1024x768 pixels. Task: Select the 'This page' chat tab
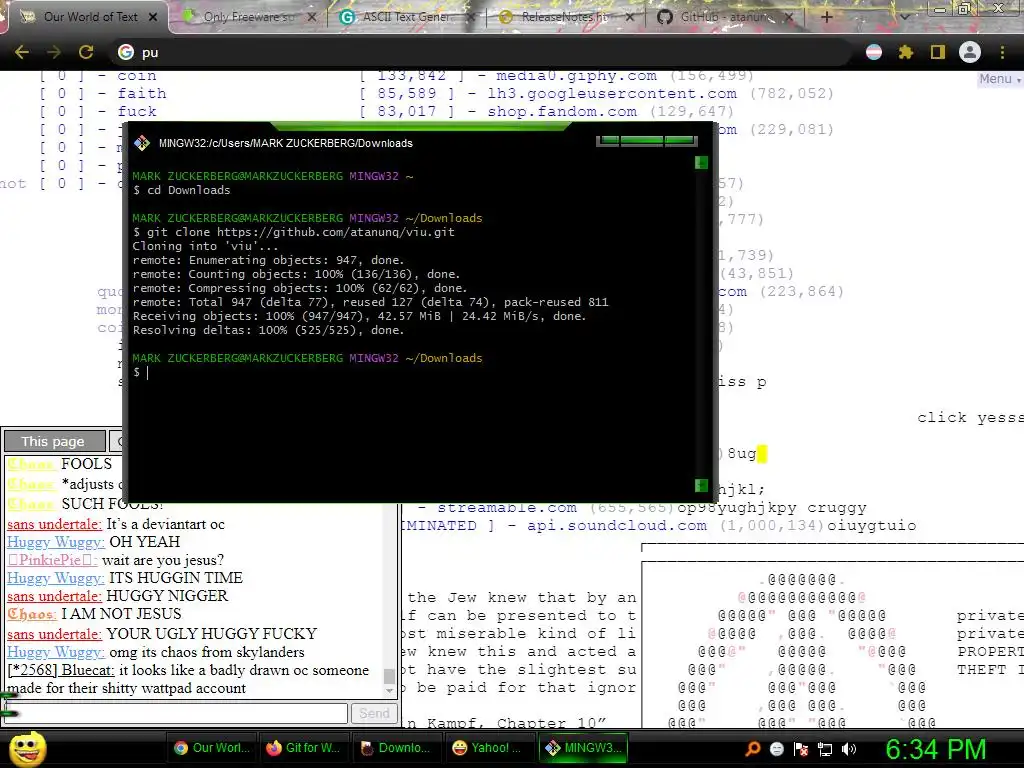(54, 441)
